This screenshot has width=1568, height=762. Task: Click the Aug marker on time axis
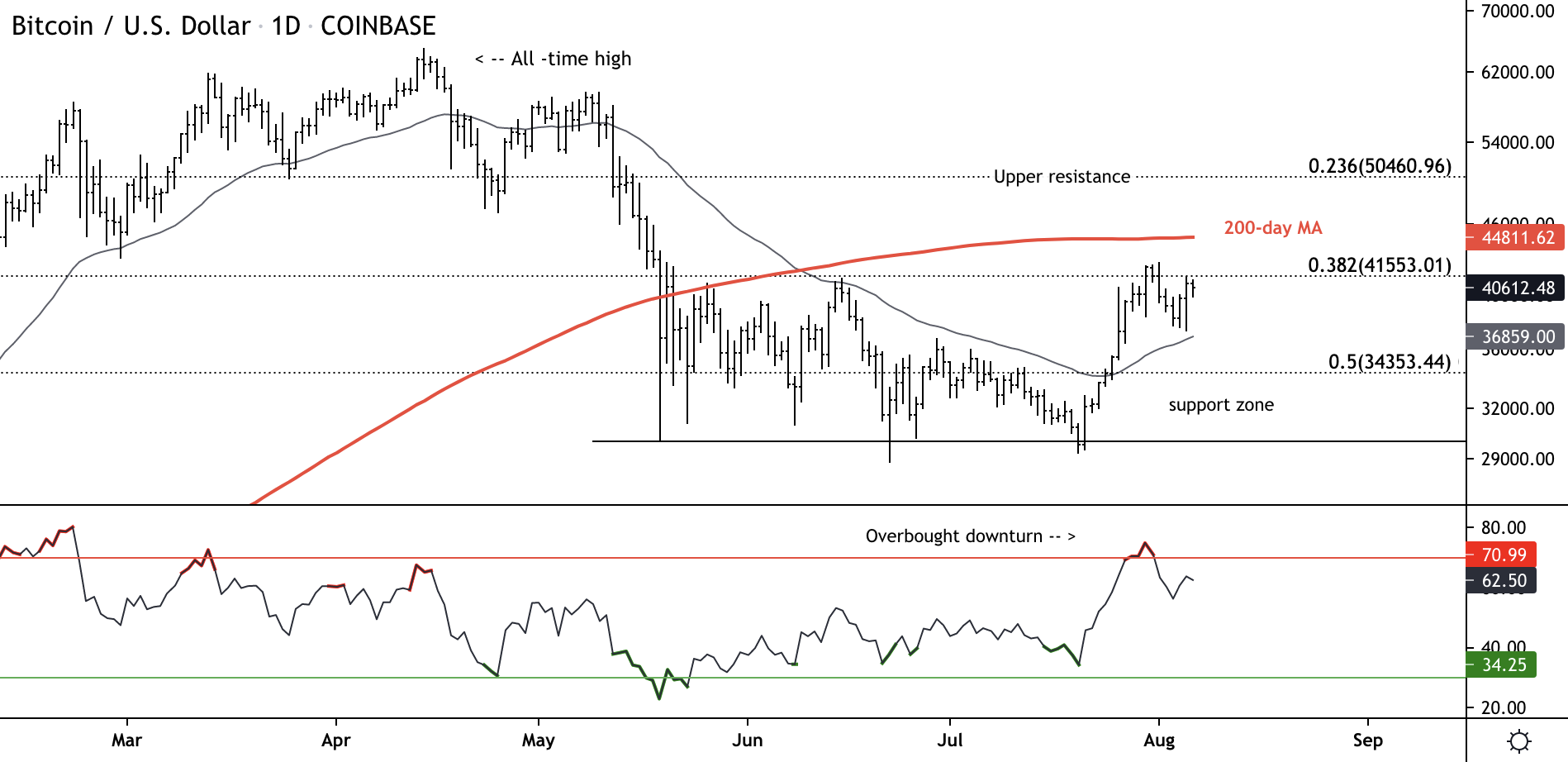click(x=1159, y=741)
